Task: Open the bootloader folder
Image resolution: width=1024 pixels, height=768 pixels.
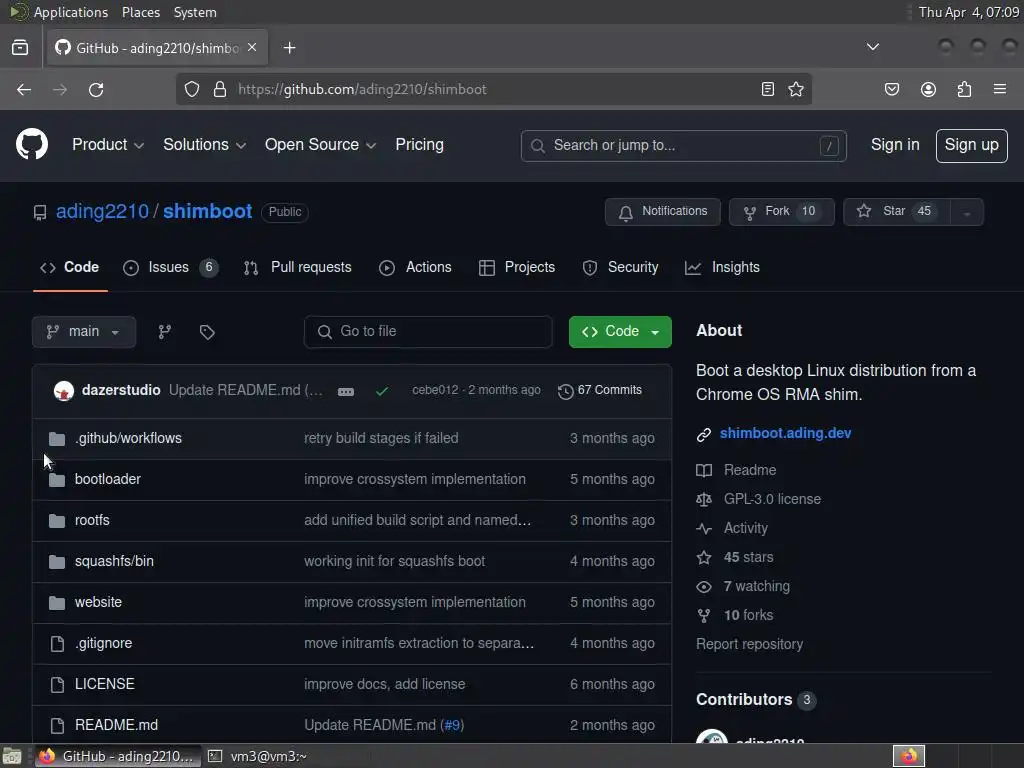Action: click(x=108, y=479)
